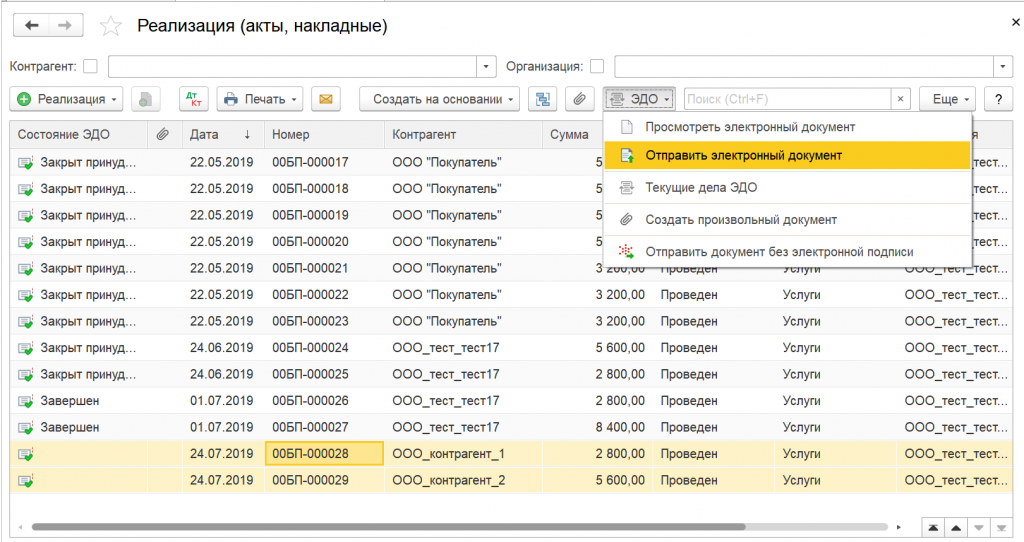Select number 00БП-000021
Viewport: 1024px width, 542px height.
[x=310, y=268]
